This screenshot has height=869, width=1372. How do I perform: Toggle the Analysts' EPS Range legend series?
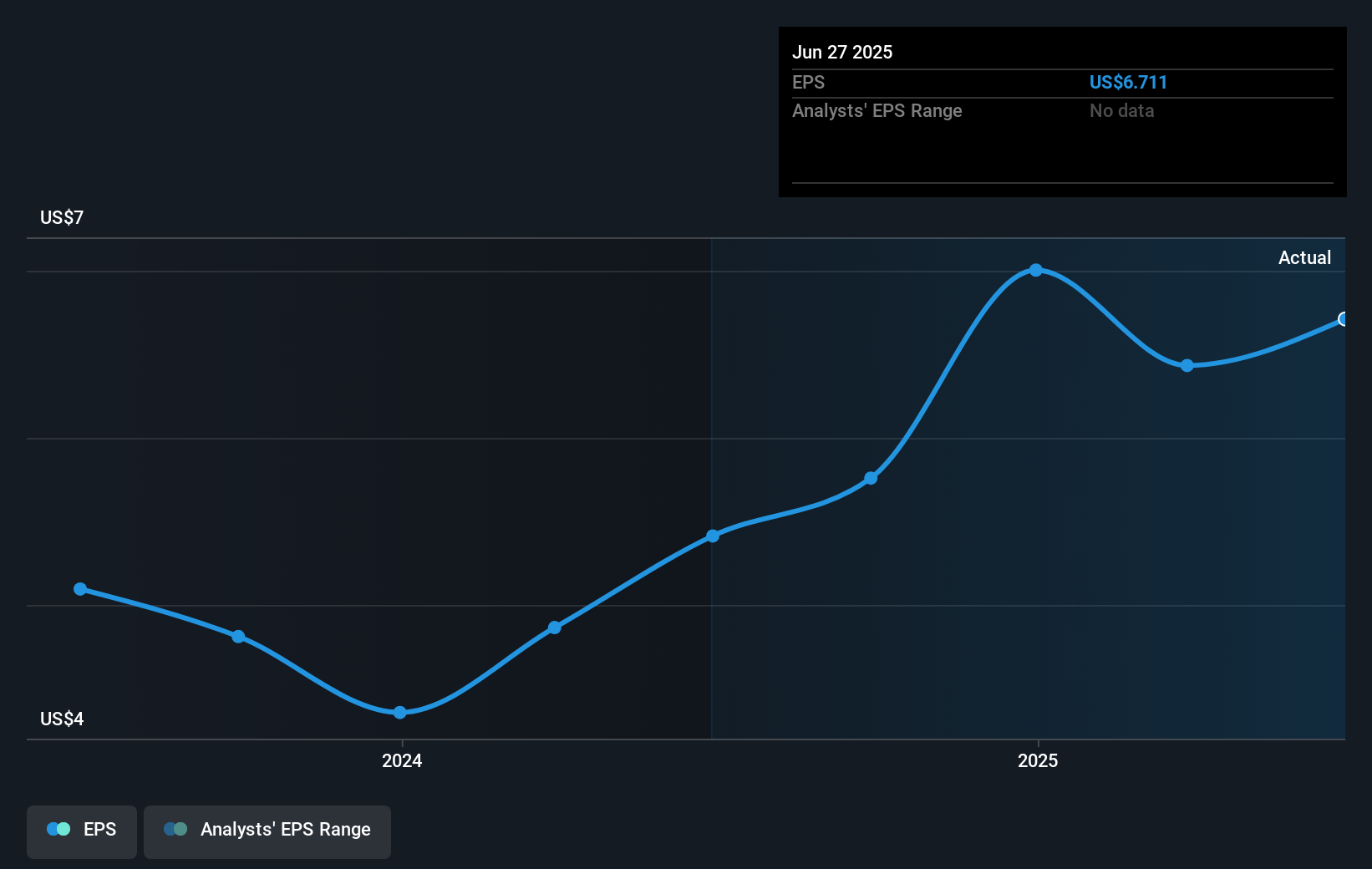pyautogui.click(x=267, y=831)
